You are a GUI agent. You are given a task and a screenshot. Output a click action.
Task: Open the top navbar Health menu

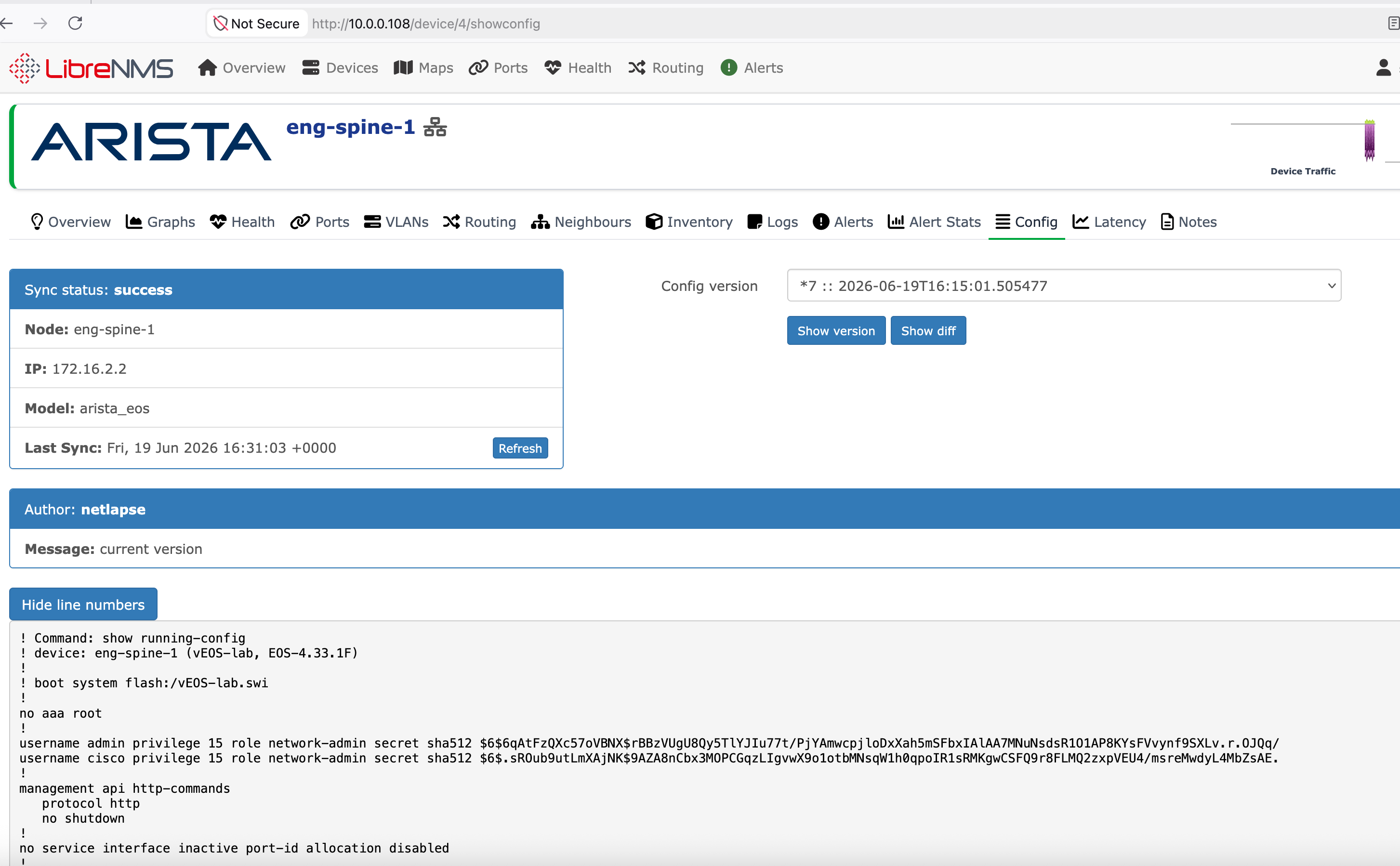[578, 67]
